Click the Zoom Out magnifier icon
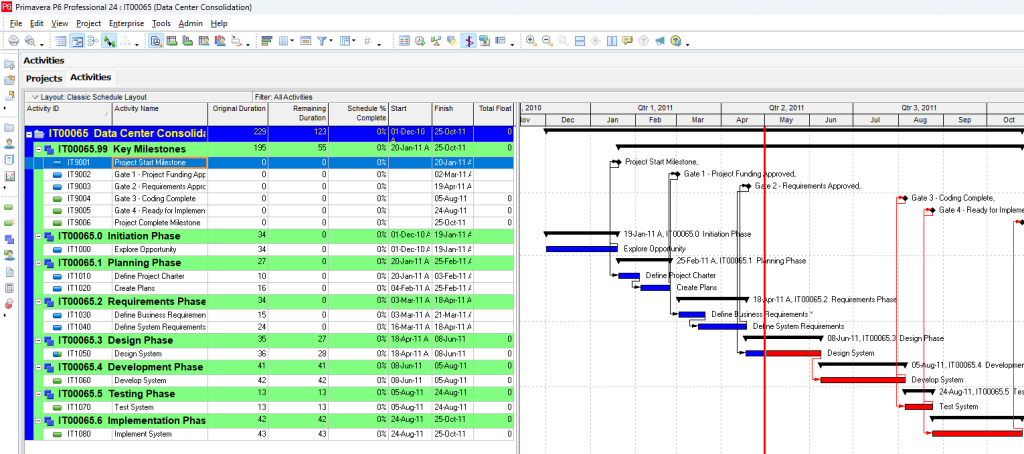This screenshot has width=1024, height=454. point(547,41)
